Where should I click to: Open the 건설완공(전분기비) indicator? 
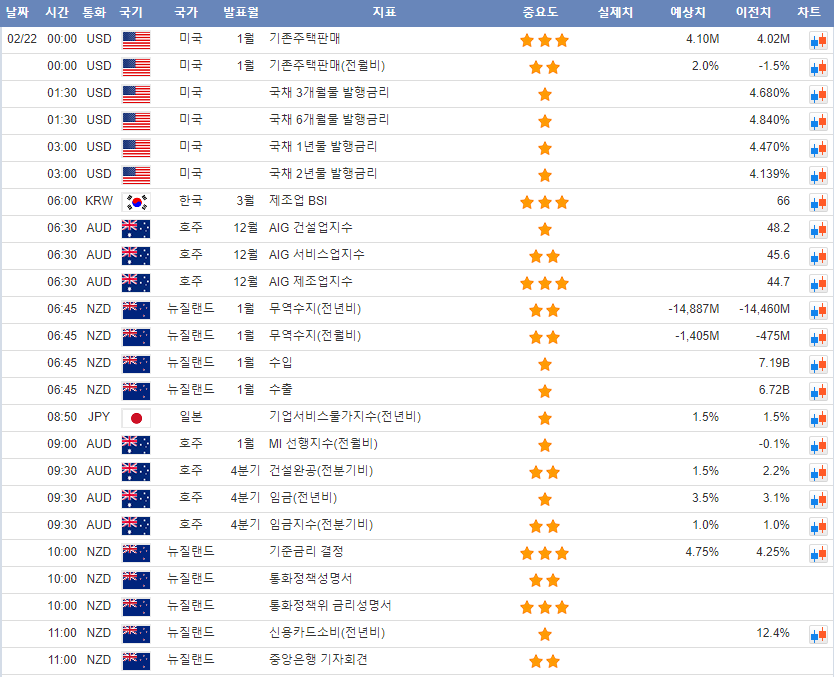coord(320,471)
